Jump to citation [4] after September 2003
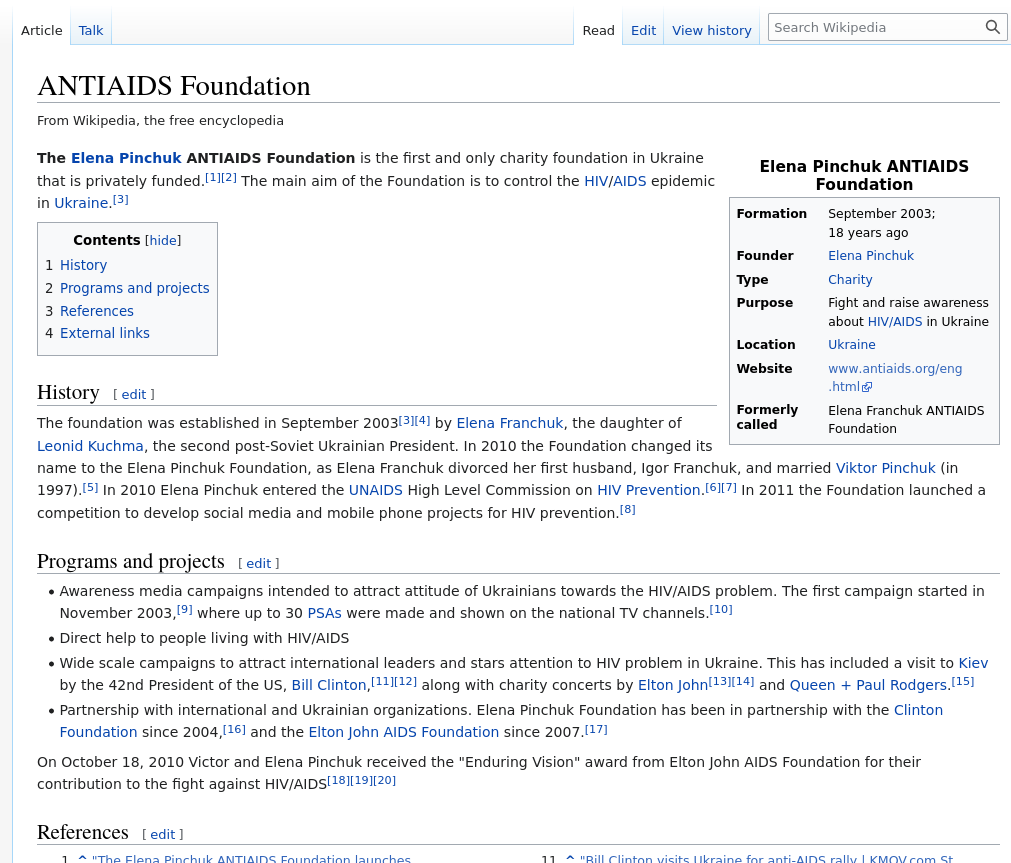This screenshot has width=1011, height=863. [422, 420]
